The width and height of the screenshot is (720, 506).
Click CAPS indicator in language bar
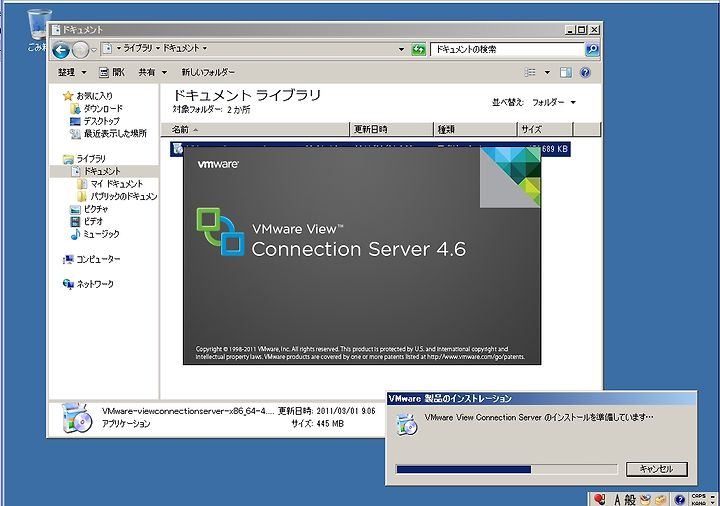[698, 496]
